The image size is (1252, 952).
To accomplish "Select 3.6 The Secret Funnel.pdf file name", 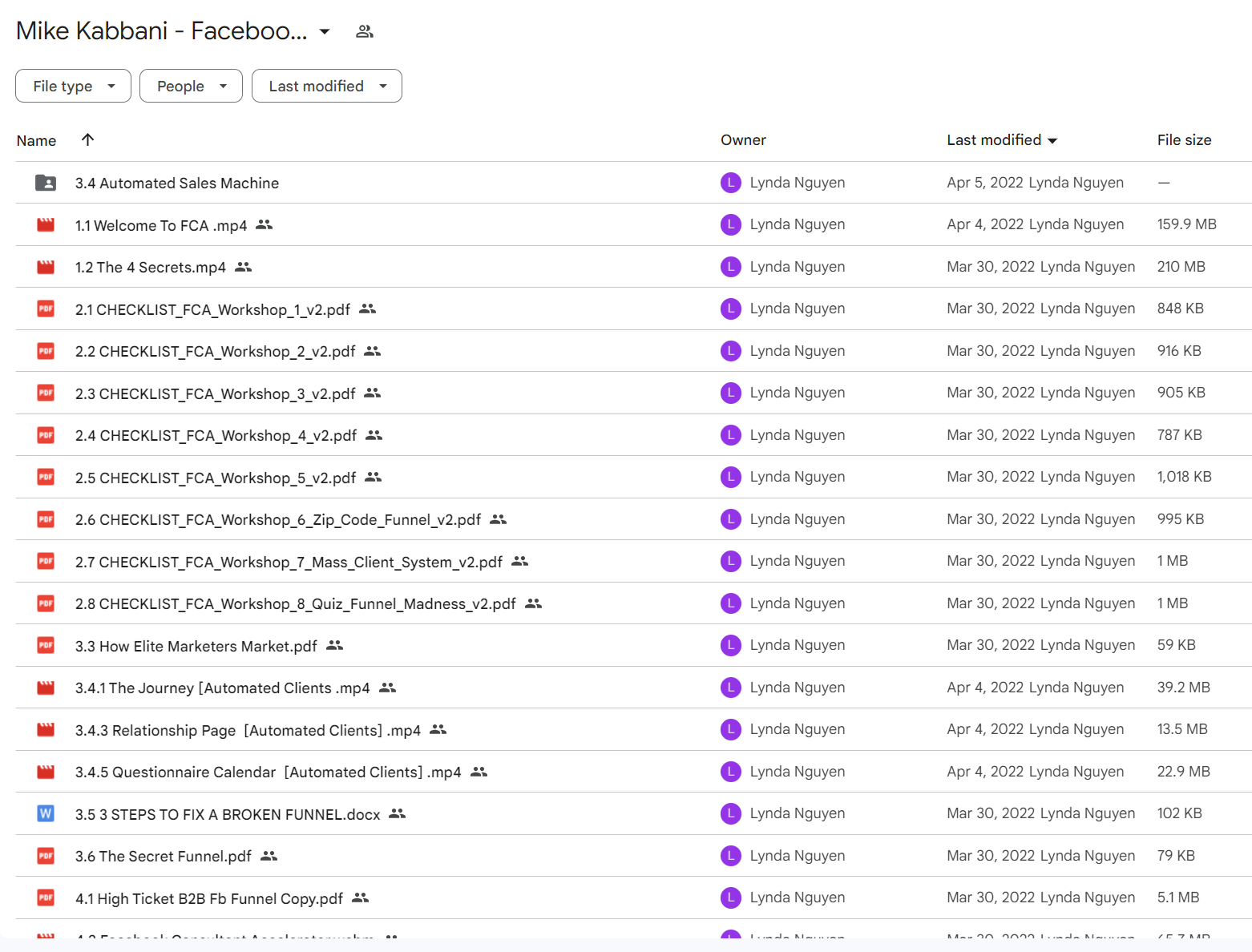I will tap(164, 856).
